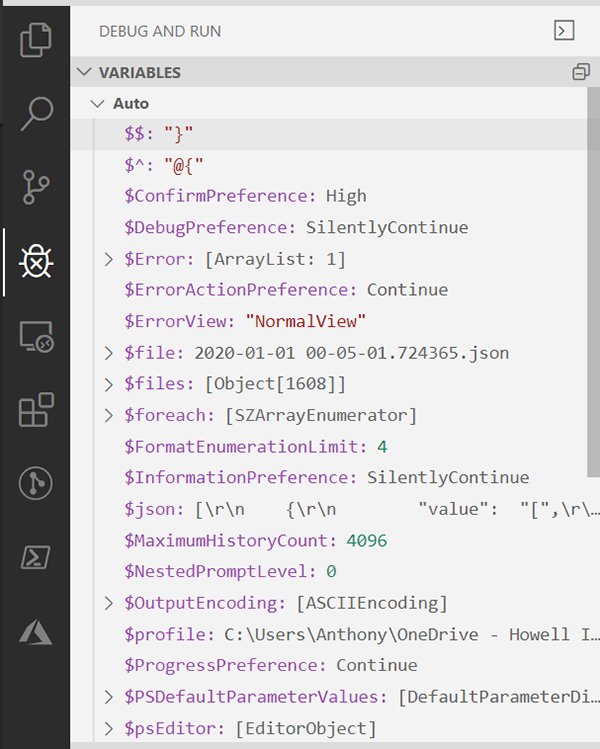Open the GitLens icon in activity bar

coord(35,485)
